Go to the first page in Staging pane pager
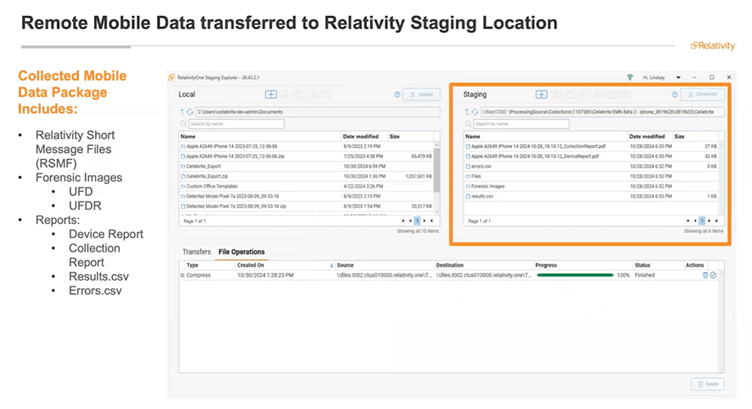The width and height of the screenshot is (752, 409). pyautogui.click(x=688, y=221)
